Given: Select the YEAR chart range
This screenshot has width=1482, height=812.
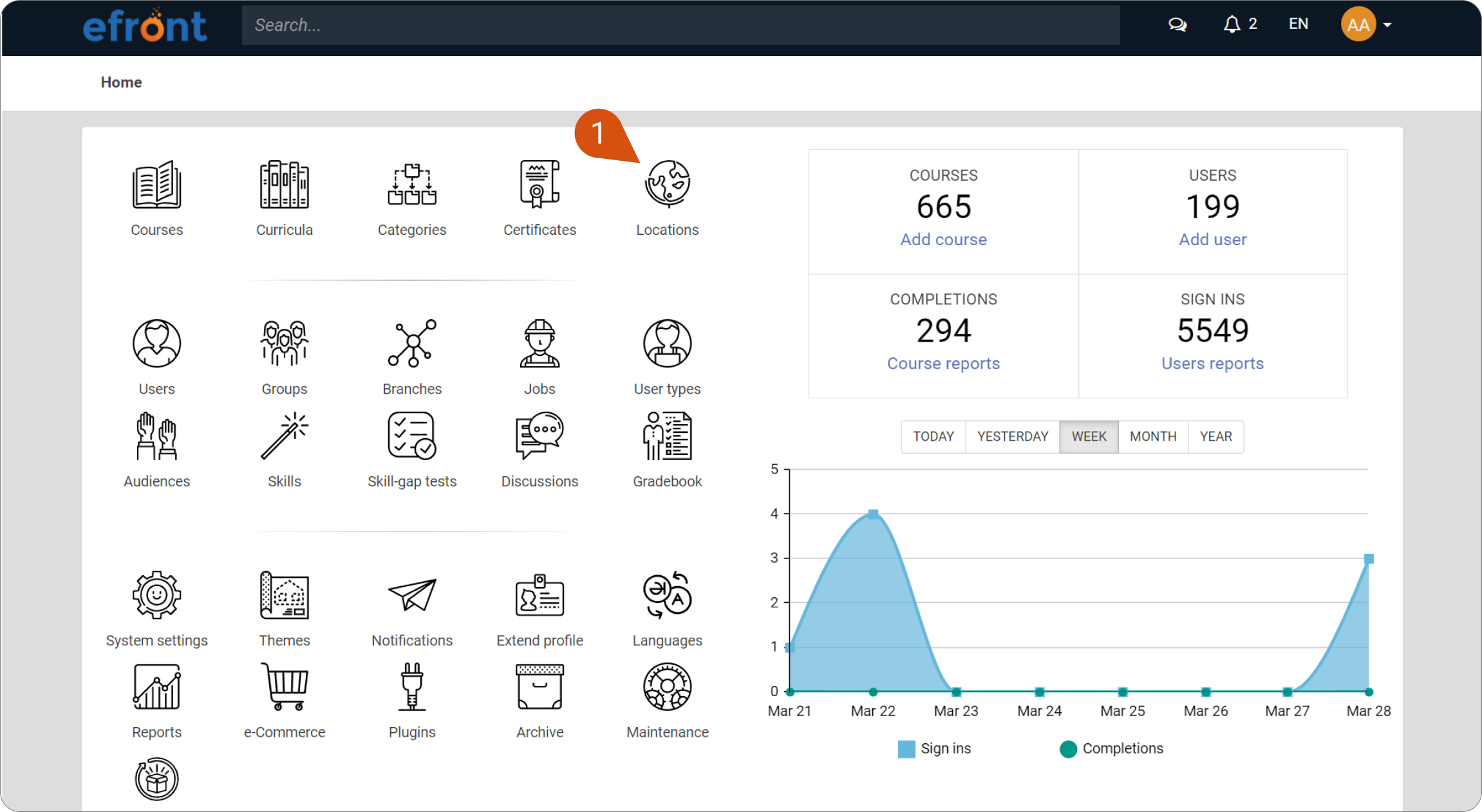Looking at the screenshot, I should click(1215, 436).
